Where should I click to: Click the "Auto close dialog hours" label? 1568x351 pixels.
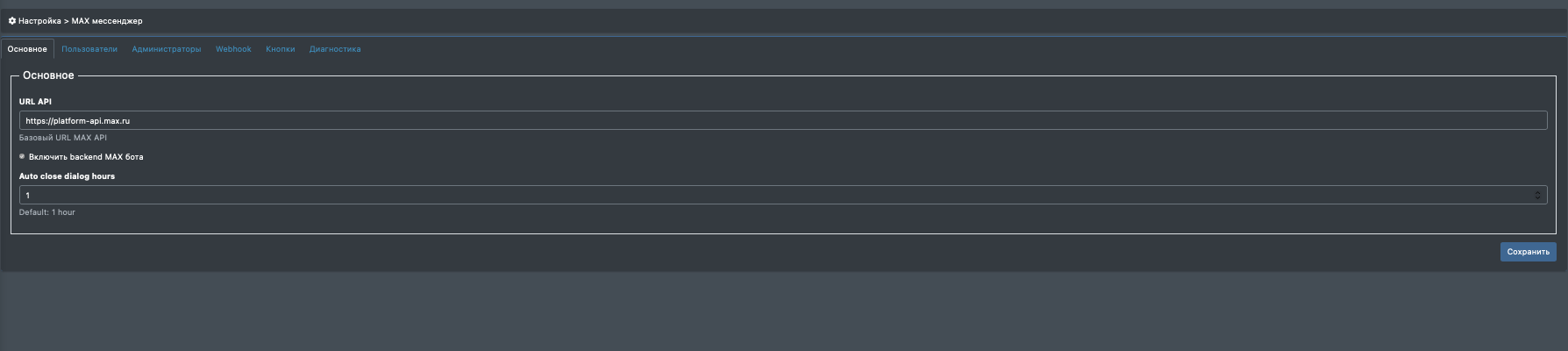coord(67,176)
